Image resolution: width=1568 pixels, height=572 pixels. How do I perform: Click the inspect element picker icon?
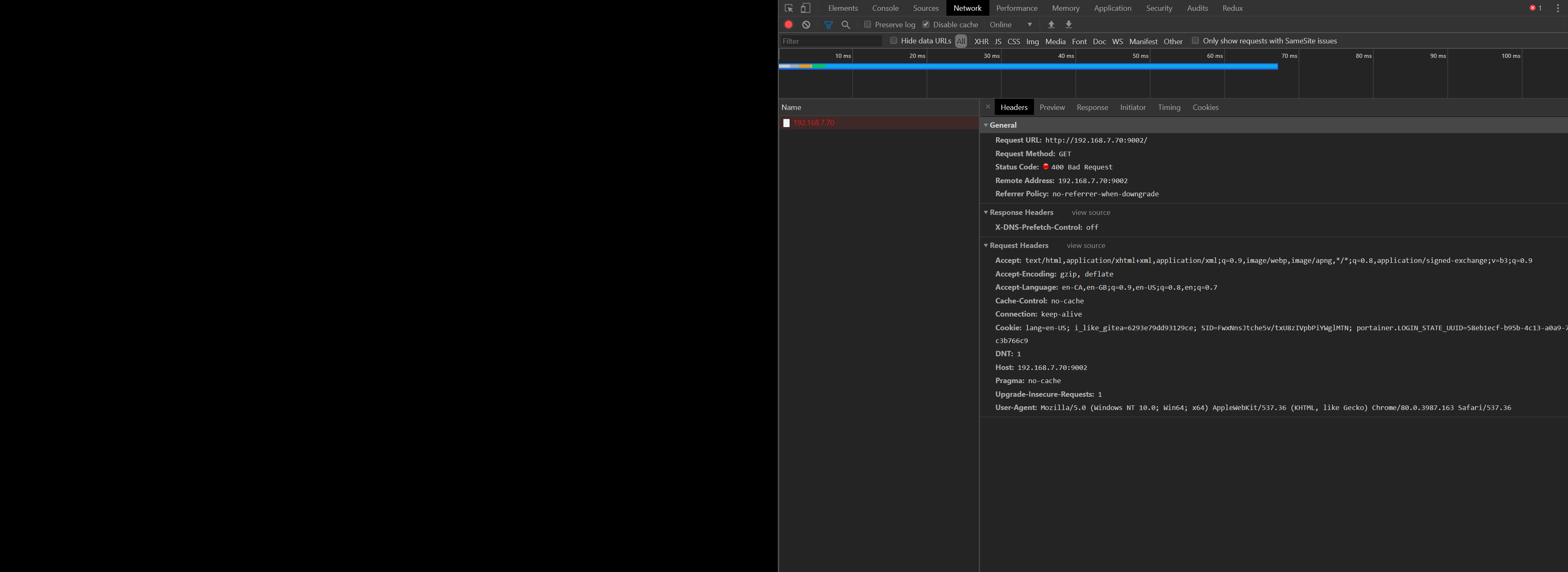pyautogui.click(x=788, y=8)
